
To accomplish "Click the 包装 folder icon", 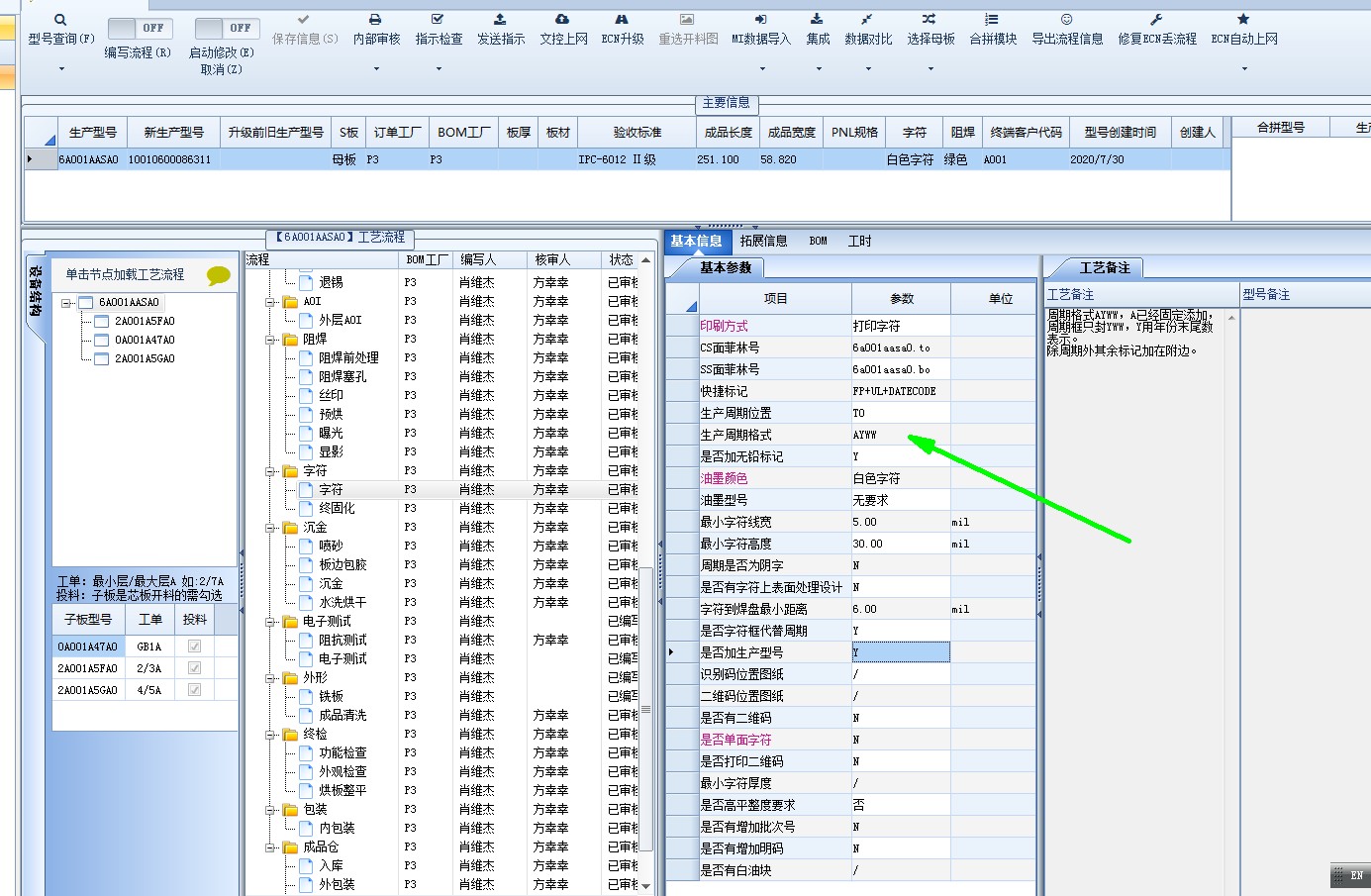I will 290,810.
